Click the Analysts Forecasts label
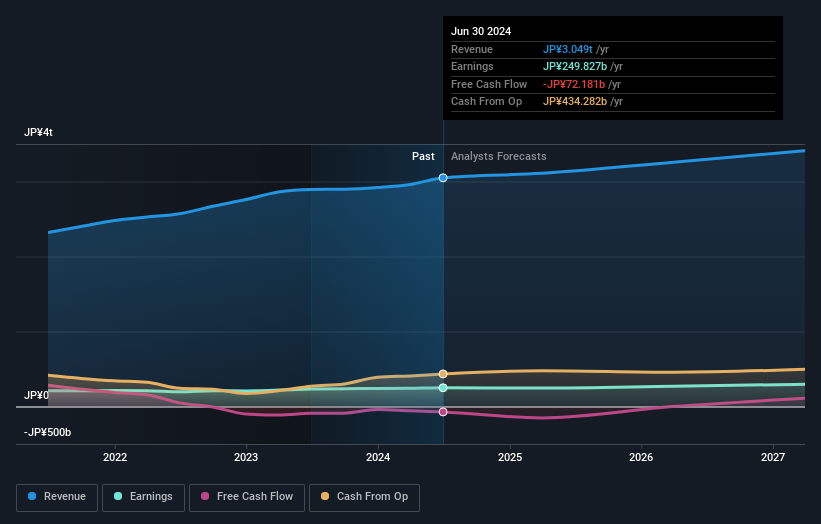Viewport: 821px width, 524px height. pos(498,157)
